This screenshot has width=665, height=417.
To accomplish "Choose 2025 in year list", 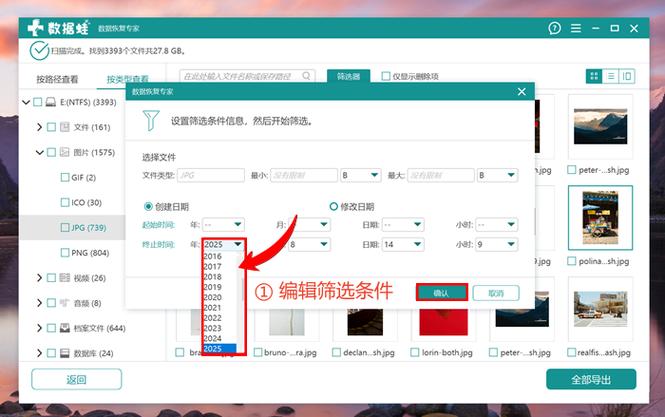I will point(220,349).
